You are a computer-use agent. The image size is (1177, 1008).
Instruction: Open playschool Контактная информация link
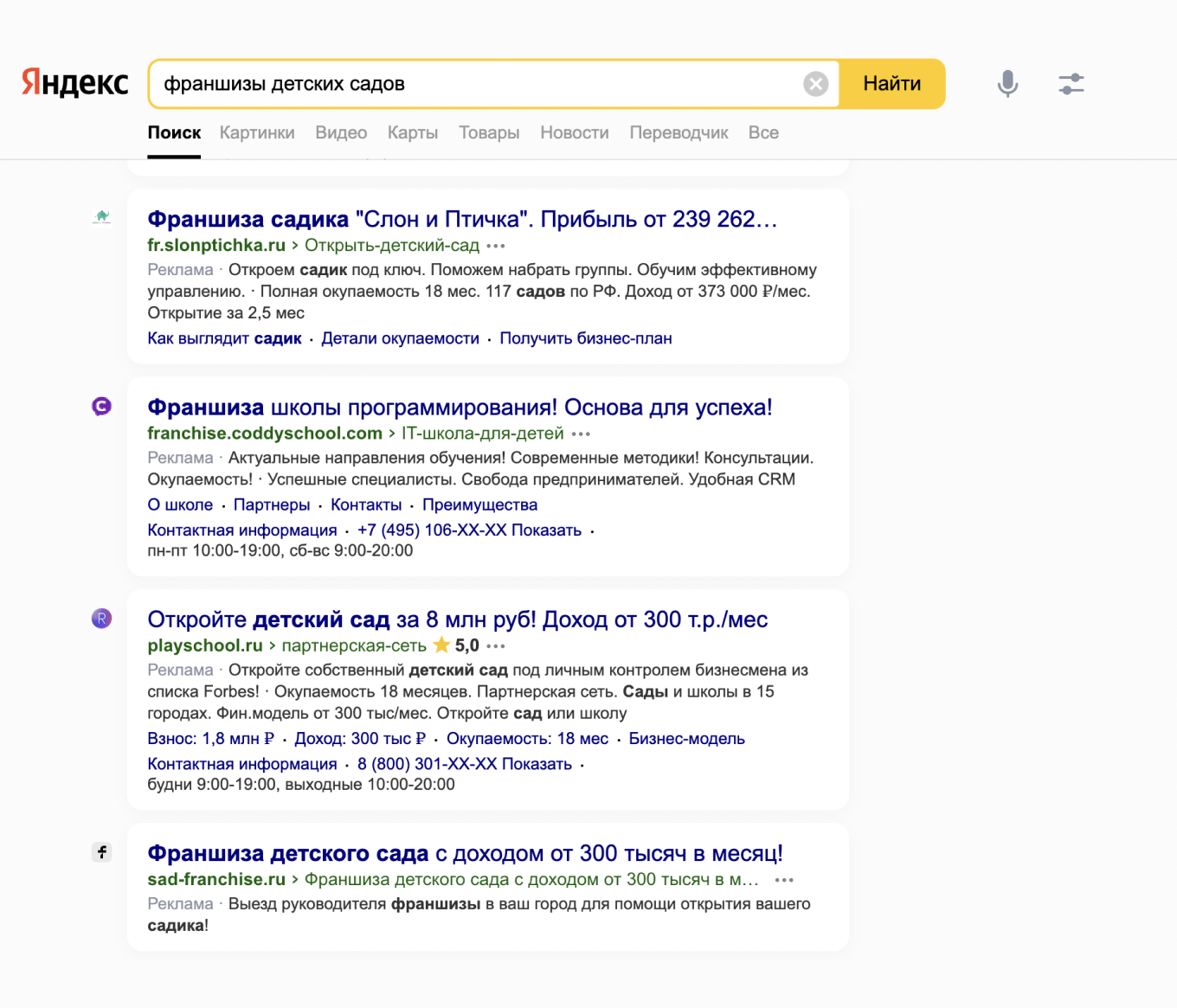[242, 763]
